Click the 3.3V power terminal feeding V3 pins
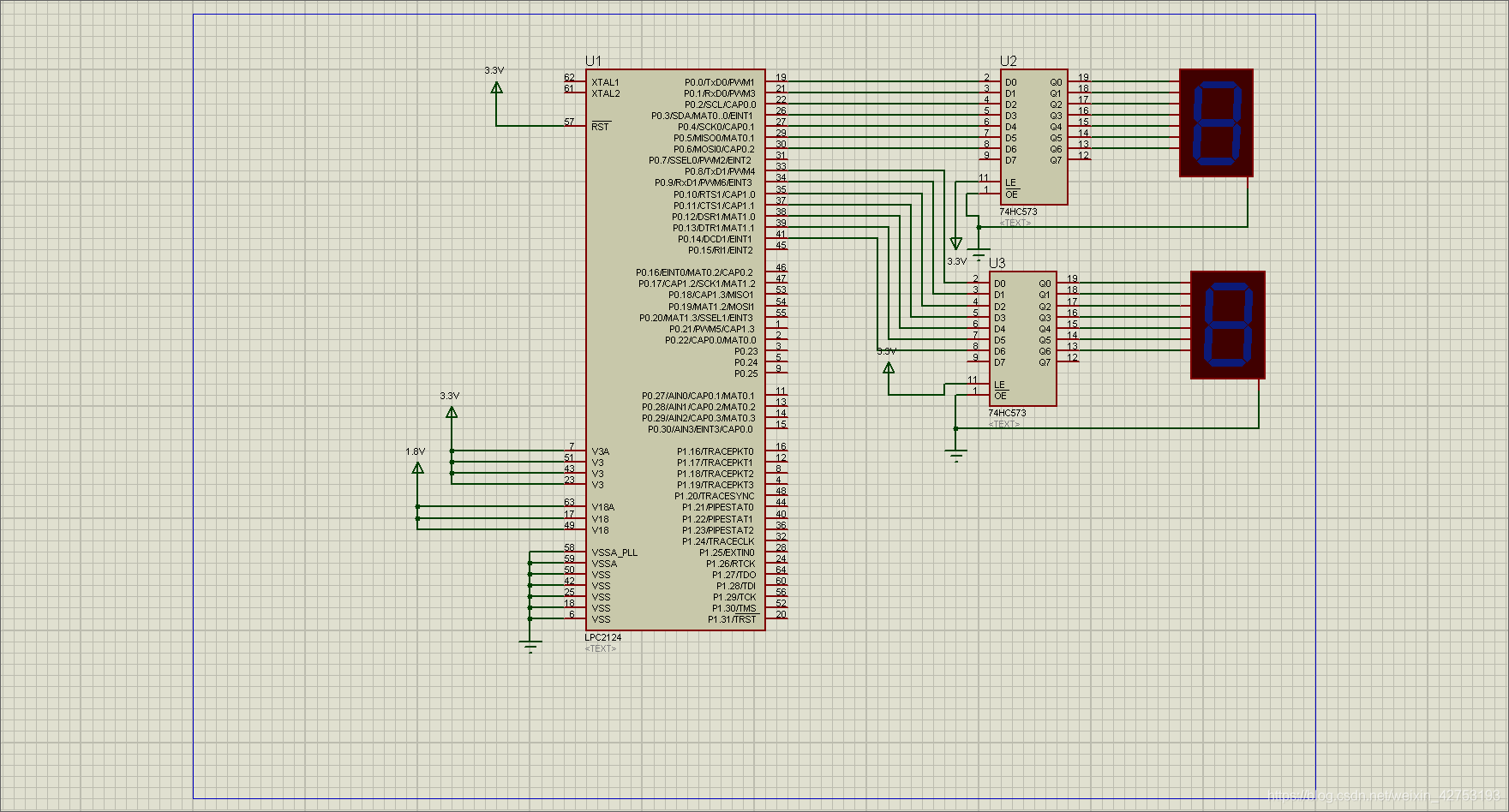The image size is (1509, 812). [452, 412]
